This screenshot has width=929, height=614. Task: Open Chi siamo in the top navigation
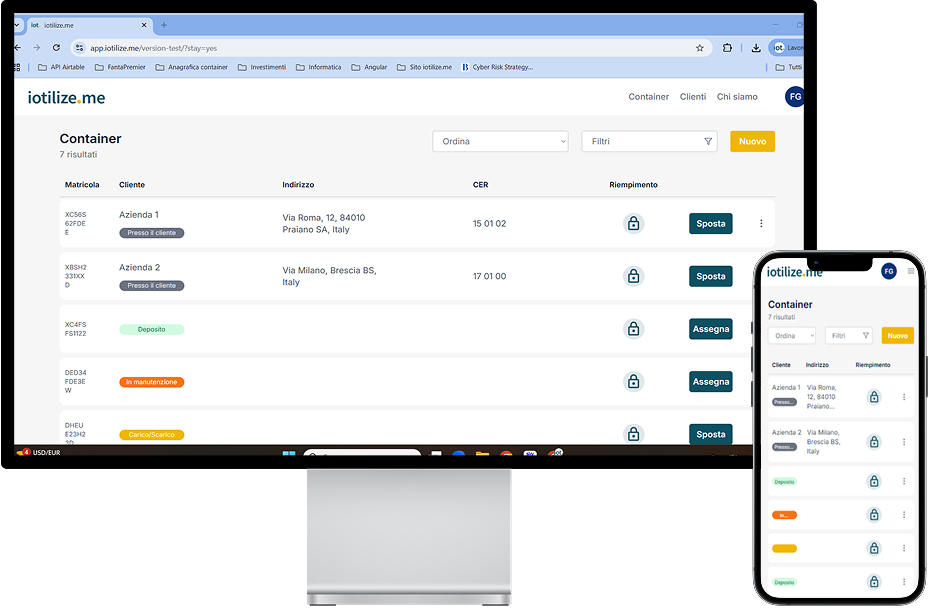click(x=737, y=97)
